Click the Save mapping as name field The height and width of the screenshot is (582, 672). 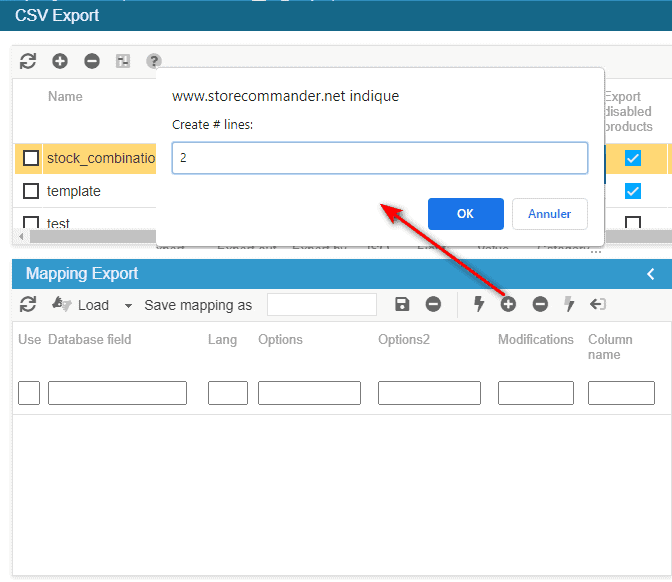[322, 305]
